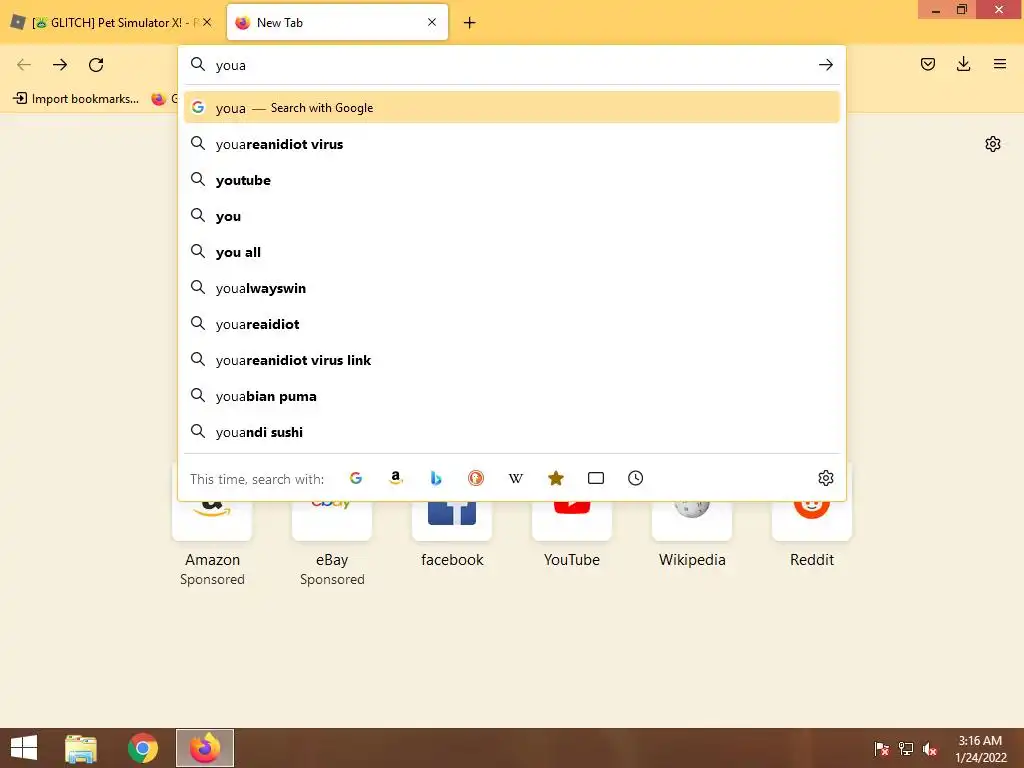This screenshot has width=1024, height=768.
Task: Search this time with DuckDuckGo icon
Action: coord(476,478)
